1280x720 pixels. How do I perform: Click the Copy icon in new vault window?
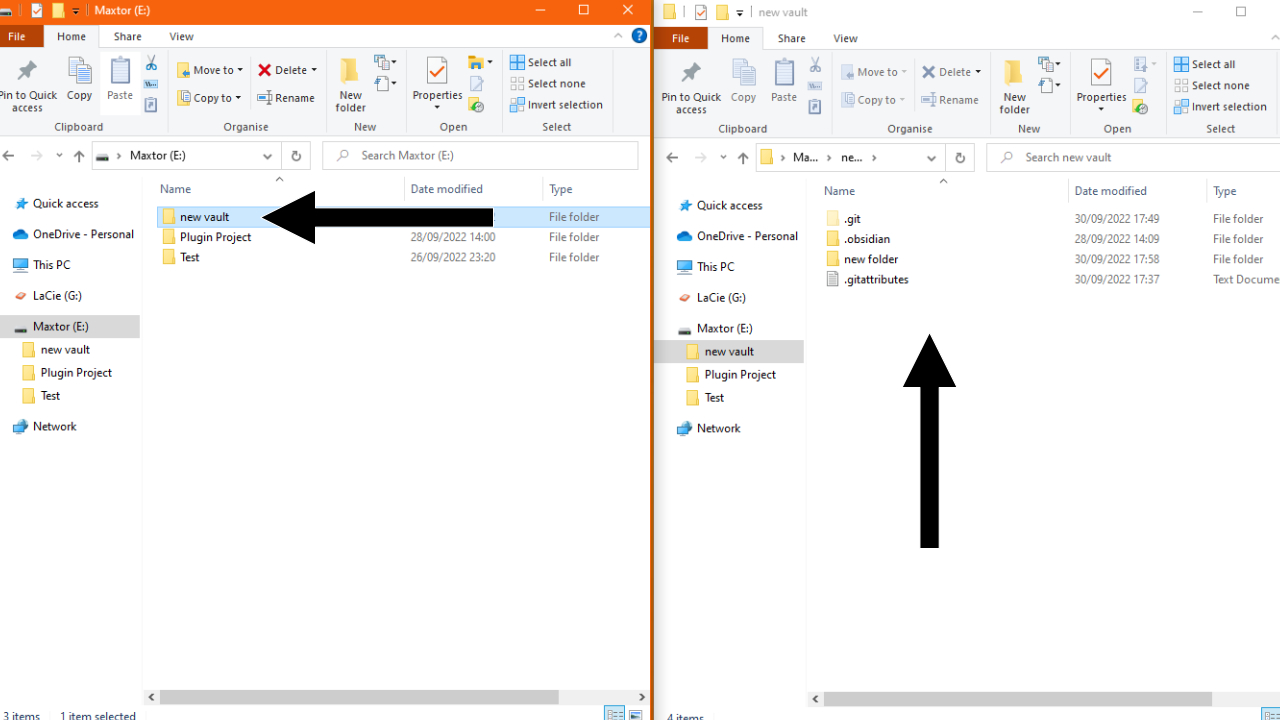[x=743, y=81]
